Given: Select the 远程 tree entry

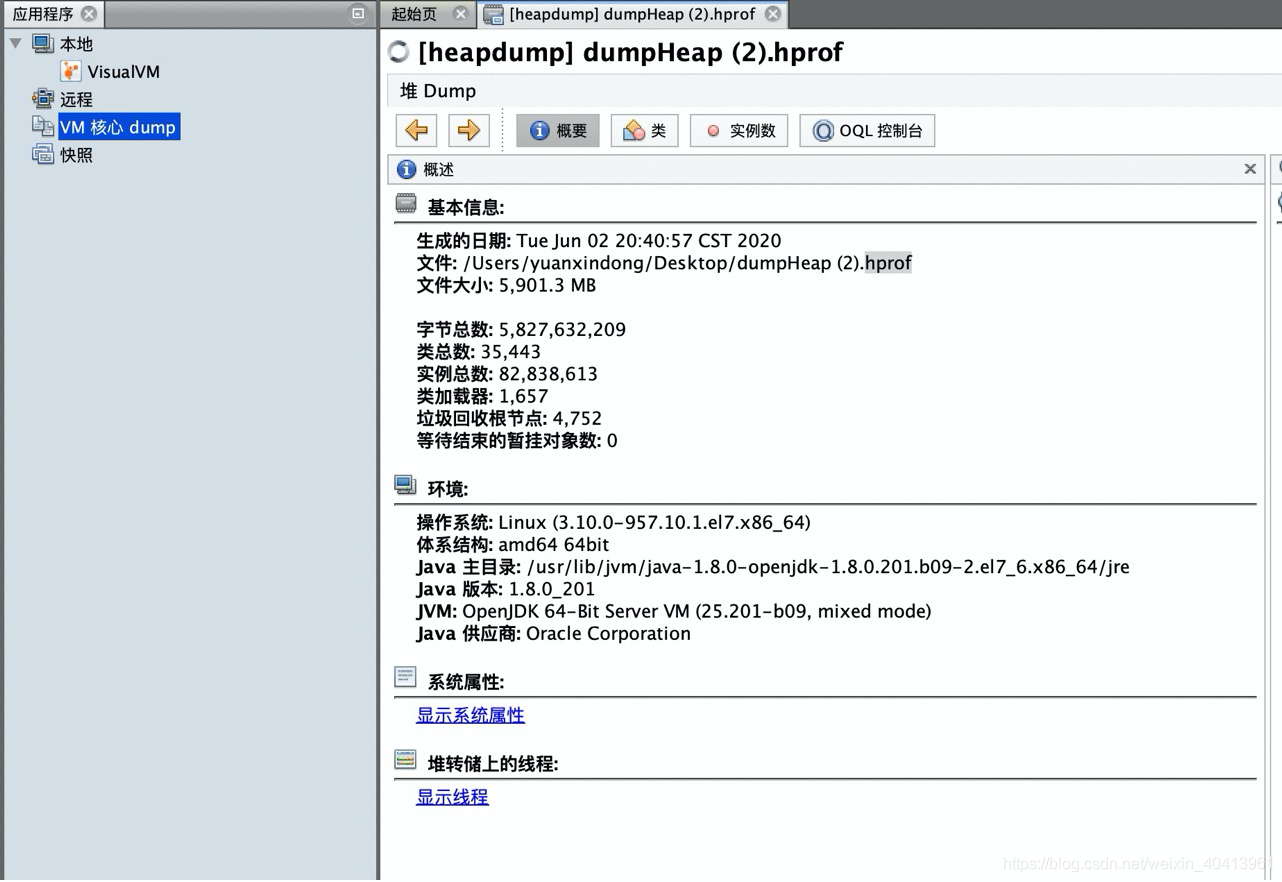Looking at the screenshot, I should pos(76,100).
